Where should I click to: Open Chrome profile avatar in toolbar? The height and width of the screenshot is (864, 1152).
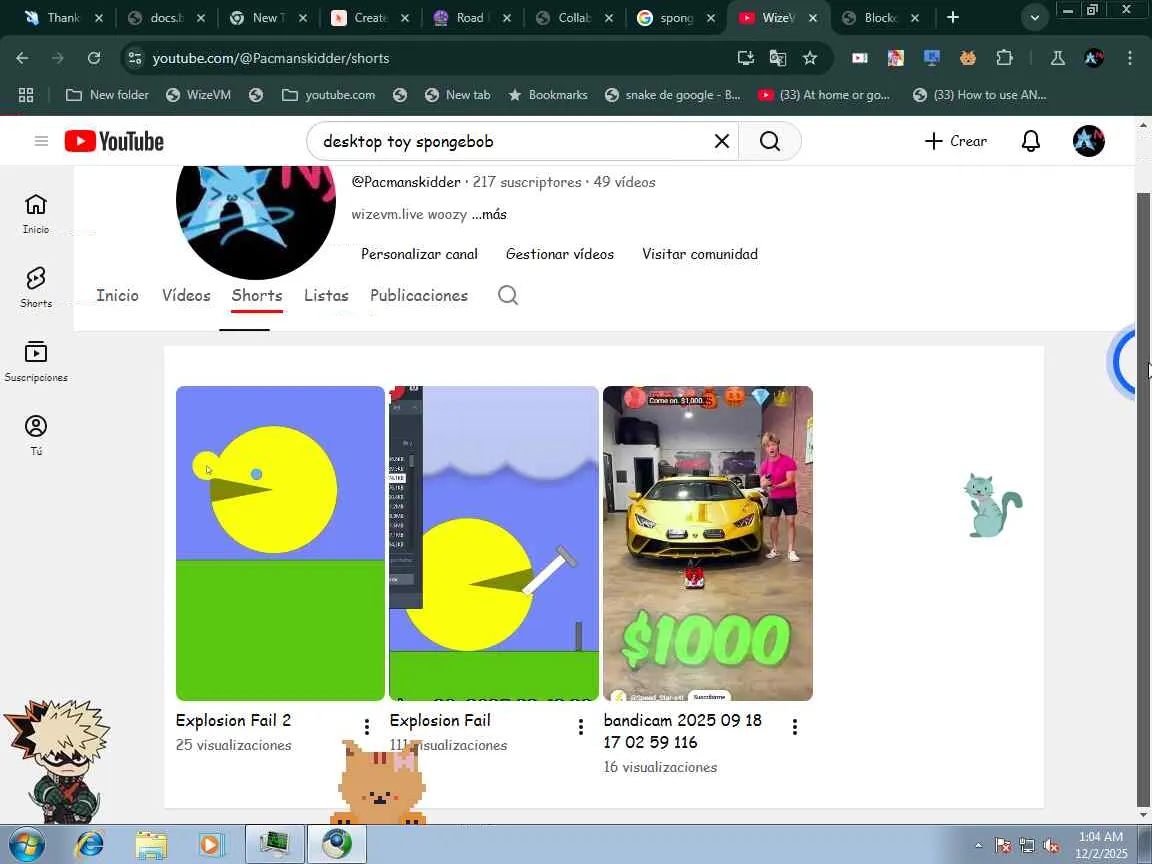tap(1093, 58)
